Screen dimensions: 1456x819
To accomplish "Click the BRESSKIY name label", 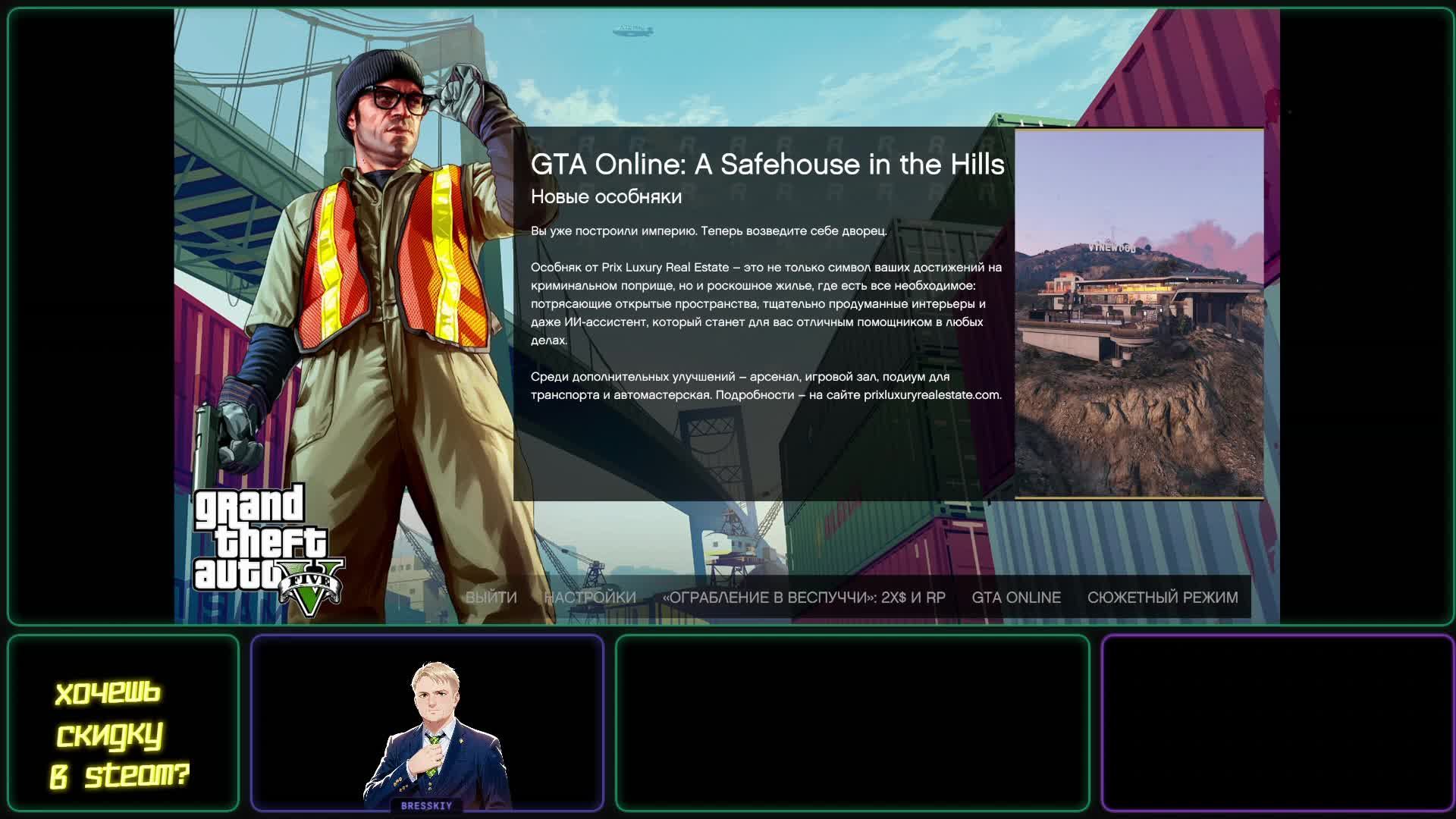I will [426, 805].
